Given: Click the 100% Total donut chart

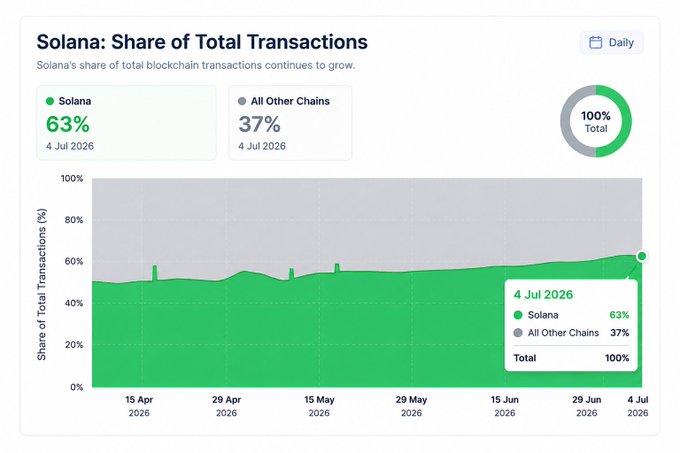Looking at the screenshot, I should pos(596,121).
